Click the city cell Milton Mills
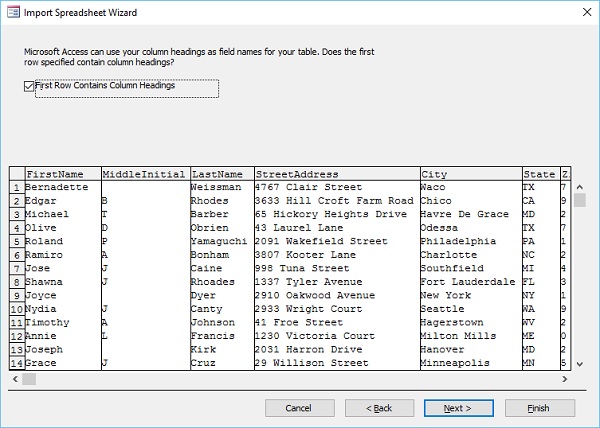The height and width of the screenshot is (428, 600). click(471, 336)
